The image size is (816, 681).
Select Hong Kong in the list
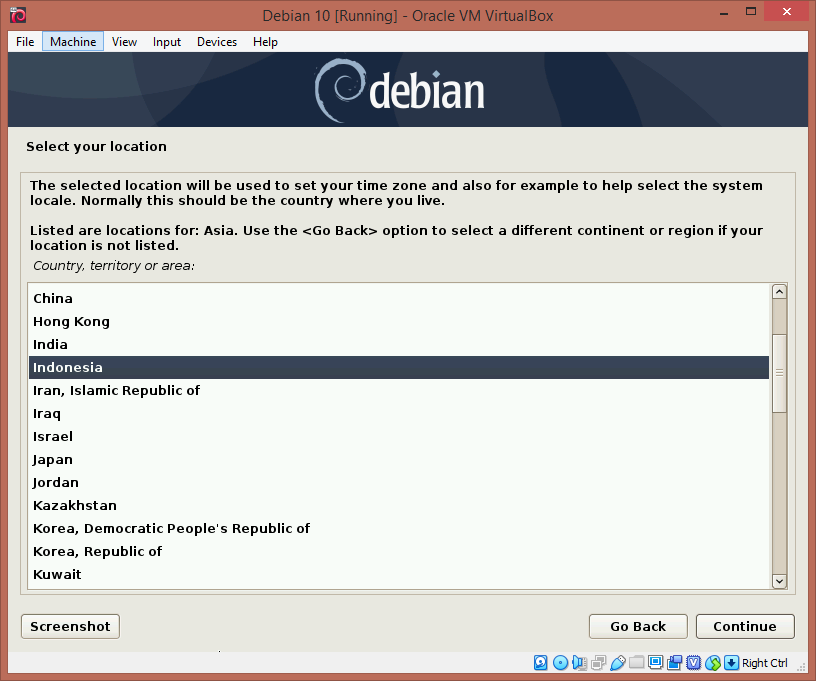pyautogui.click(x=399, y=322)
